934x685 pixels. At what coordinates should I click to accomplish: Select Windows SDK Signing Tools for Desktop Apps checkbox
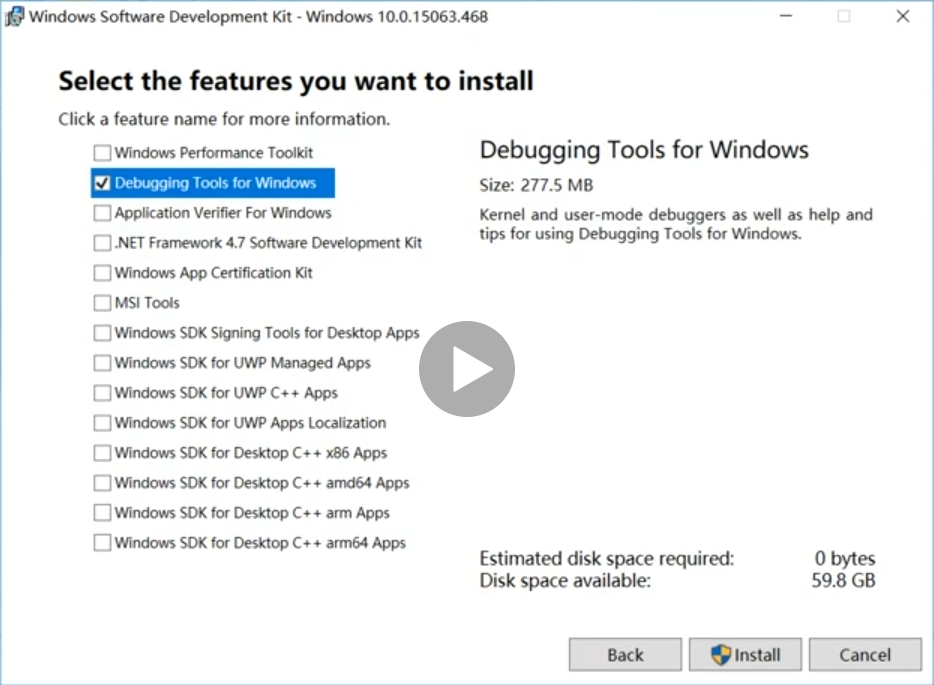(102, 333)
